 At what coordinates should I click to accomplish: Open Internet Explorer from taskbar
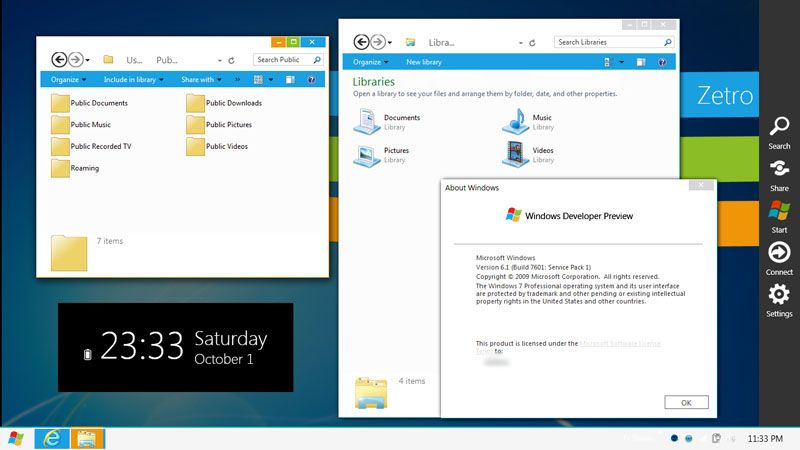(x=52, y=439)
